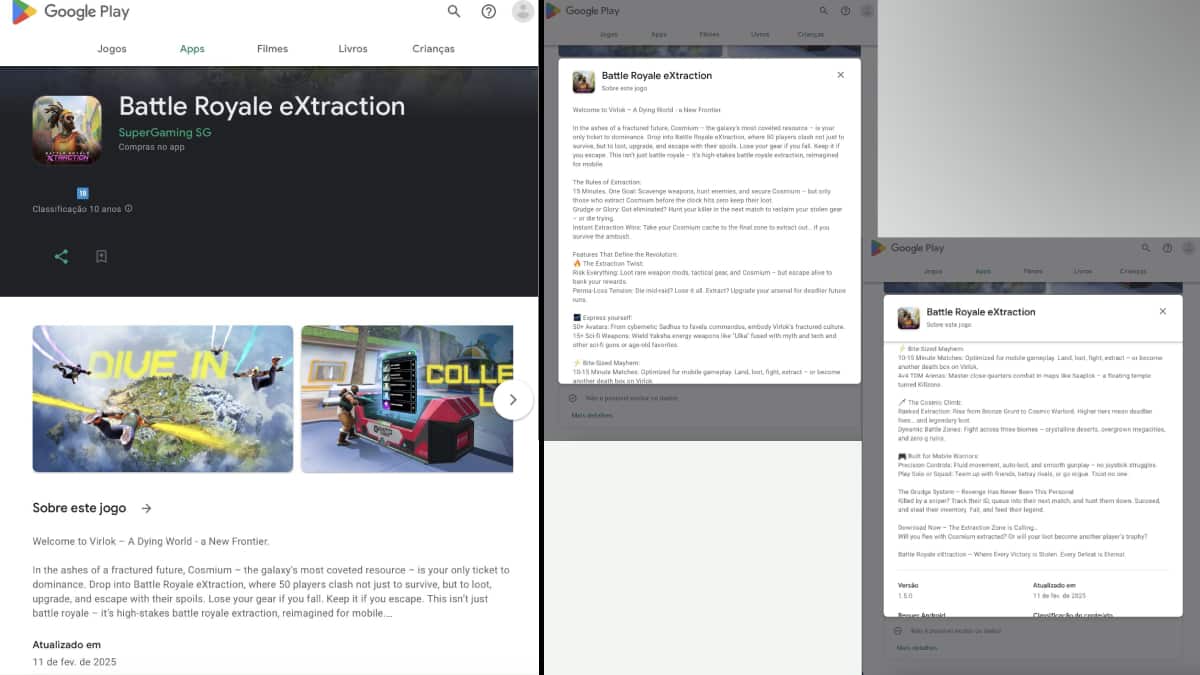
Task: Open the DIVE IN skydiving screenshot
Action: (x=163, y=399)
